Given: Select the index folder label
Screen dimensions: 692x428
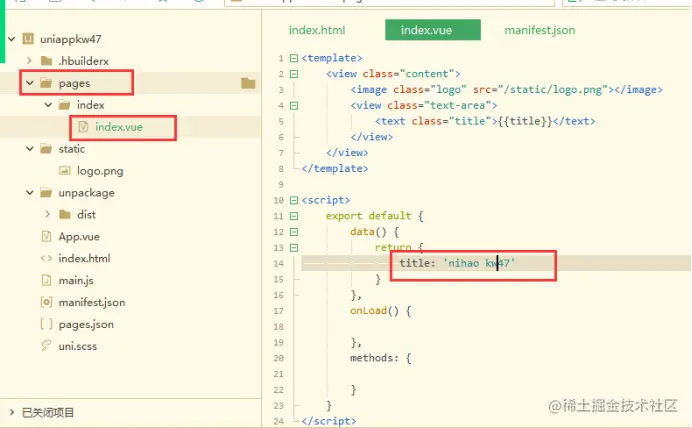Looking at the screenshot, I should pos(90,105).
